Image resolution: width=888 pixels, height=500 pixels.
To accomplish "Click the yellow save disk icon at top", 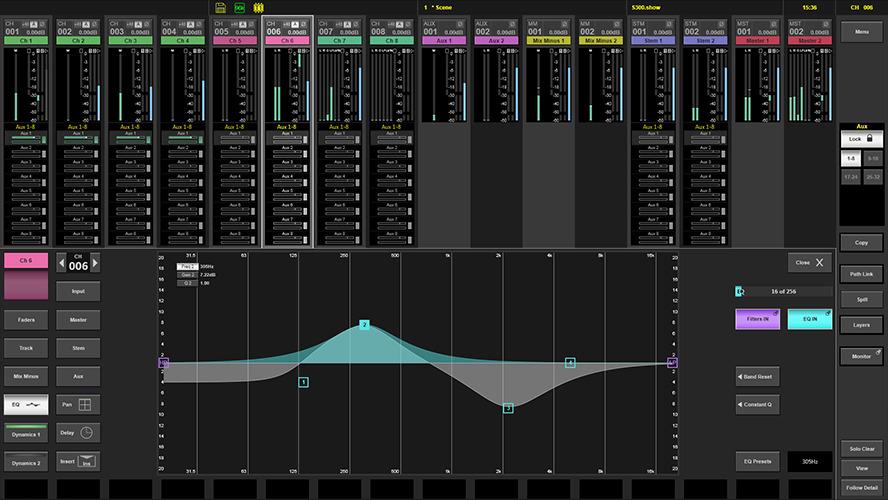I will tap(220, 7).
